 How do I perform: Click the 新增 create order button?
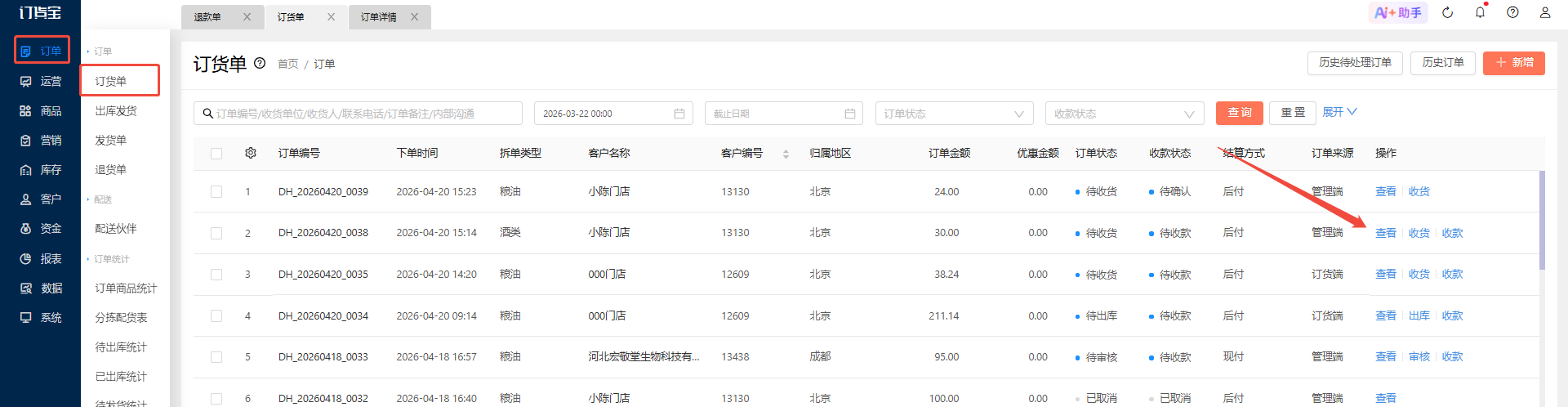(x=1514, y=63)
